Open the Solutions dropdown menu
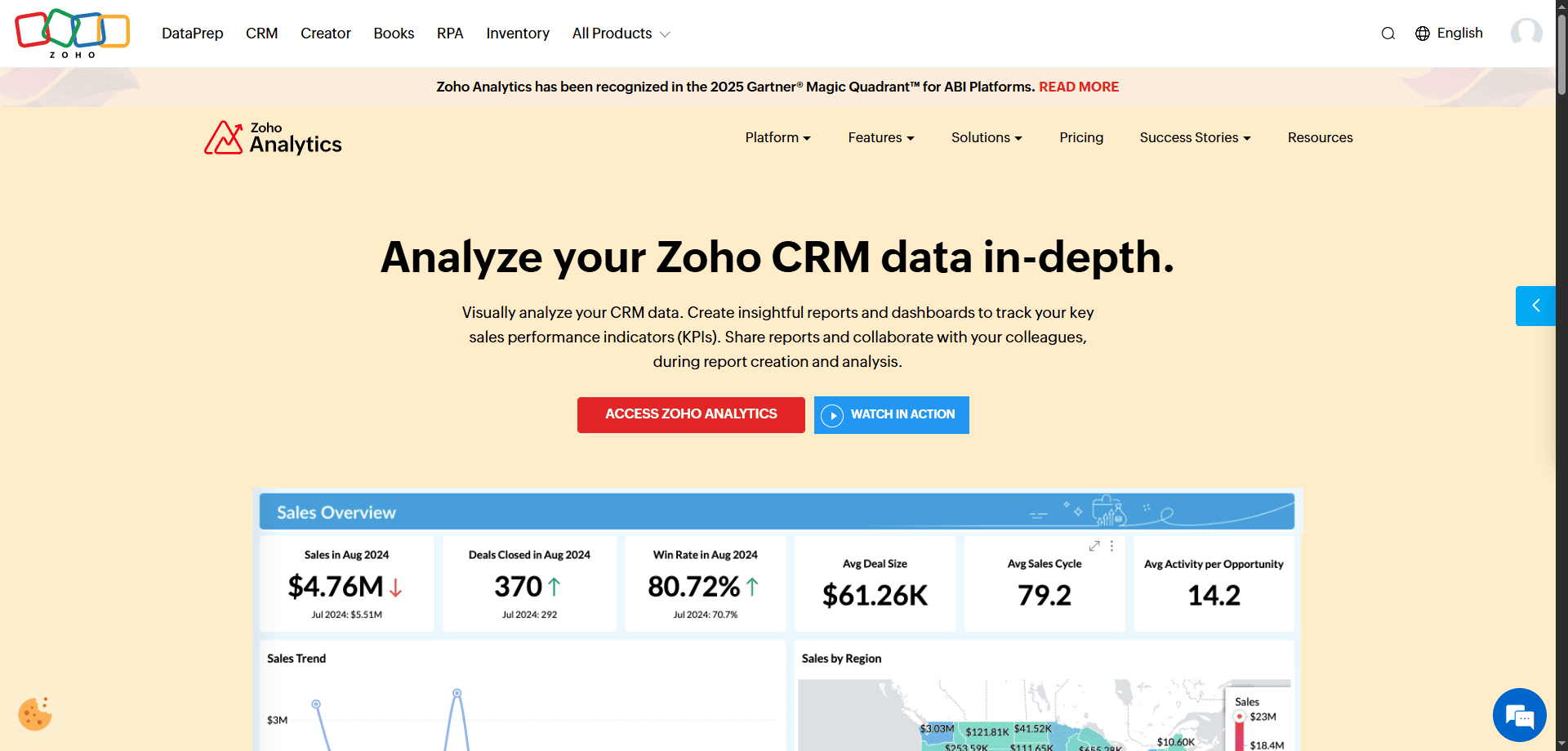Viewport: 1568px width, 751px height. point(987,137)
